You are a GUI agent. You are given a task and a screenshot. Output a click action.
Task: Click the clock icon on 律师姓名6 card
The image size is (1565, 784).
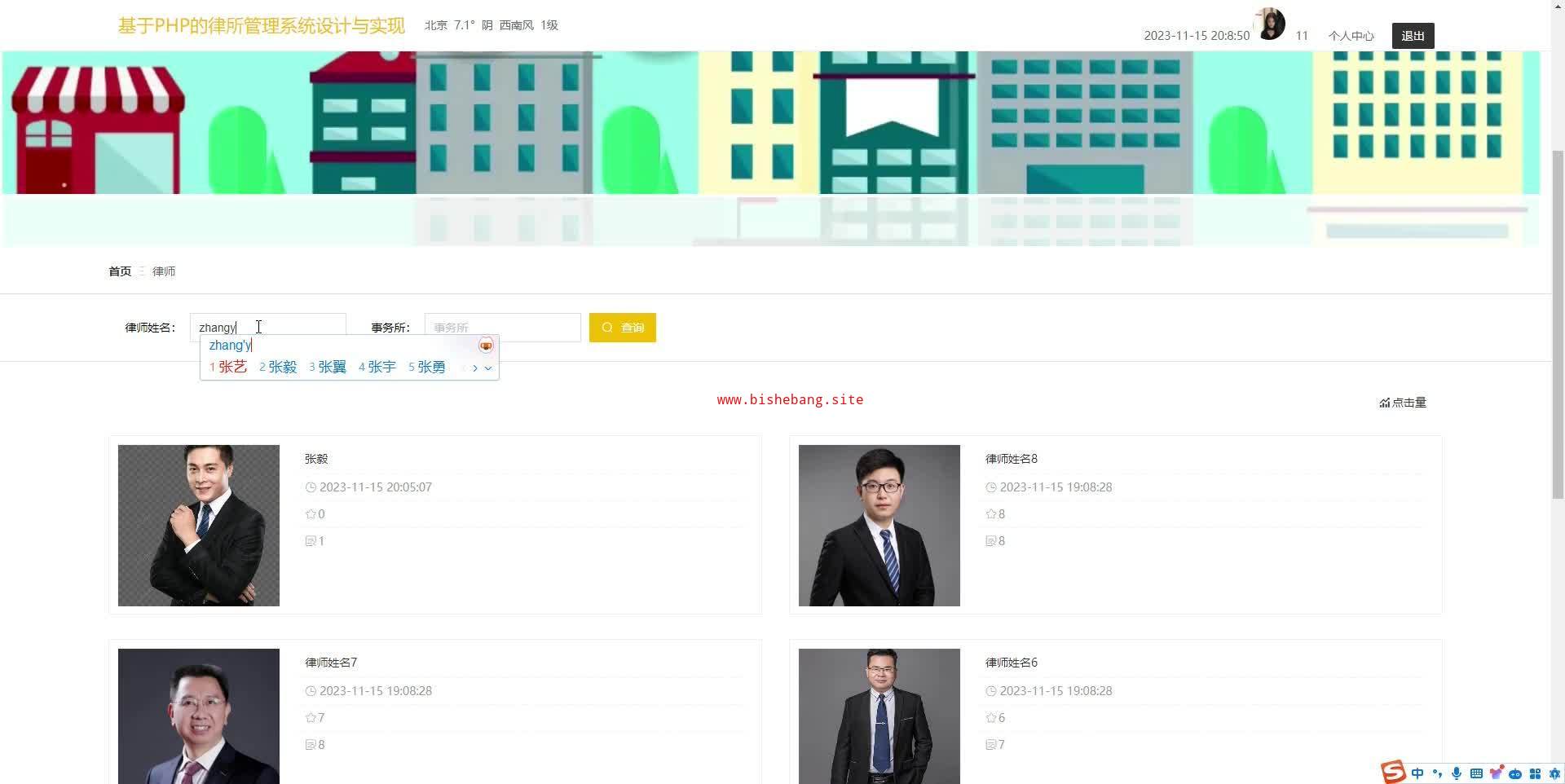point(991,691)
